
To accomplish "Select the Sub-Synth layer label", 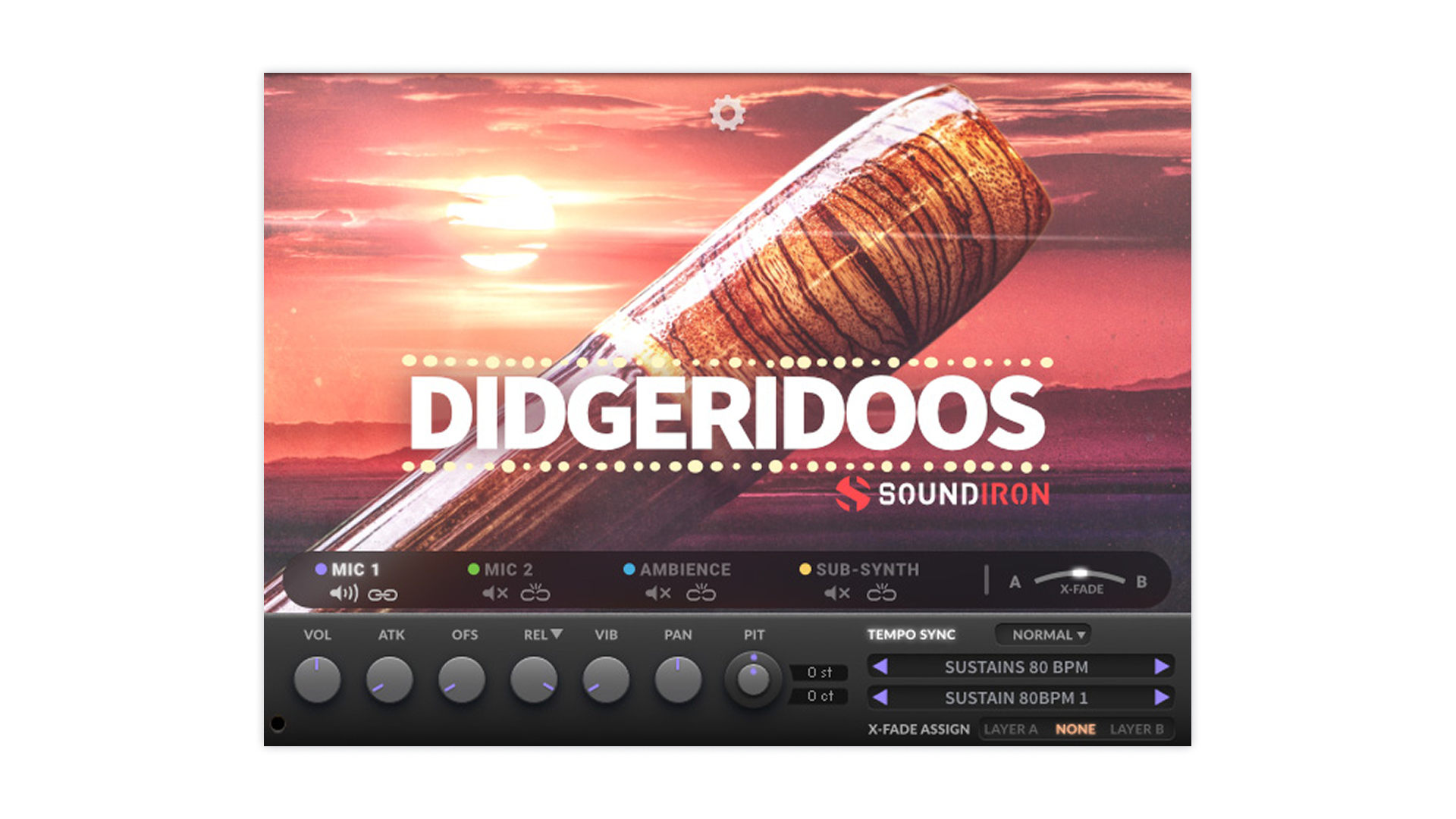I will pyautogui.click(x=867, y=570).
